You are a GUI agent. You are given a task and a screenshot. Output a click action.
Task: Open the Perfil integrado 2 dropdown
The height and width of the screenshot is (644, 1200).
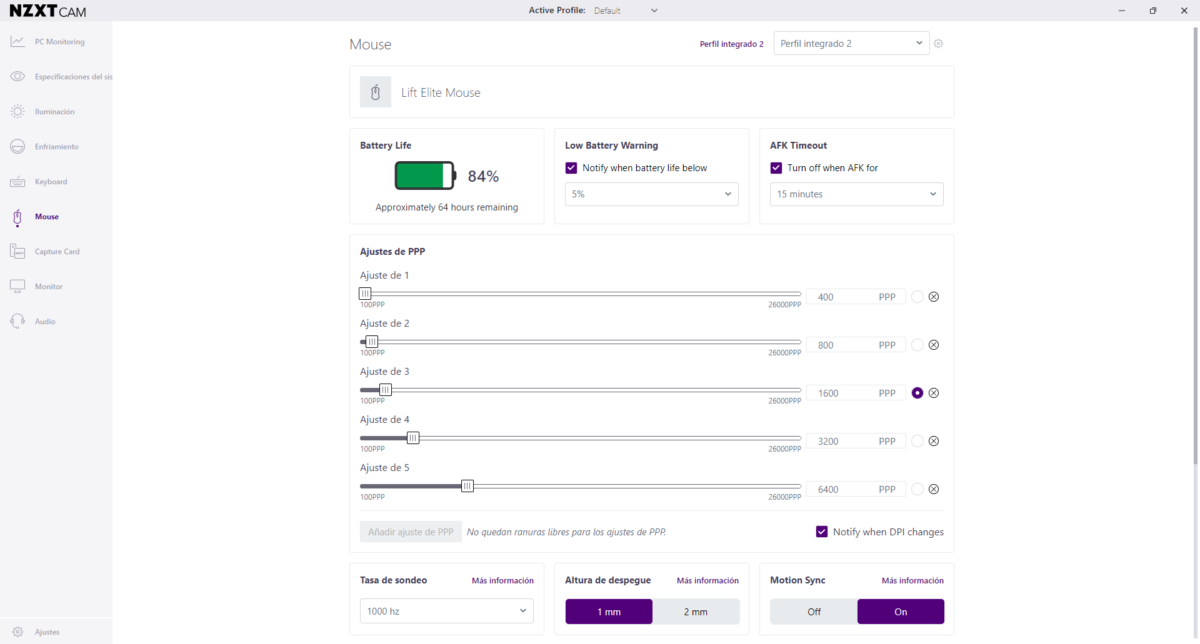[852, 43]
